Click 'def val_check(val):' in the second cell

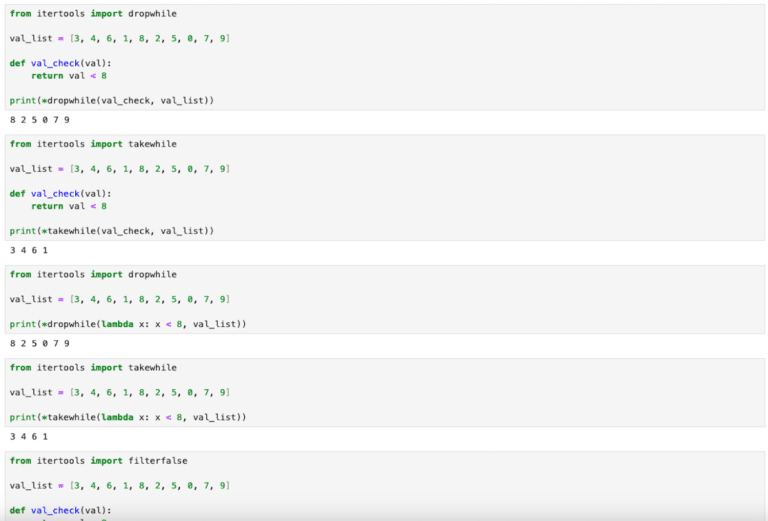(61, 193)
